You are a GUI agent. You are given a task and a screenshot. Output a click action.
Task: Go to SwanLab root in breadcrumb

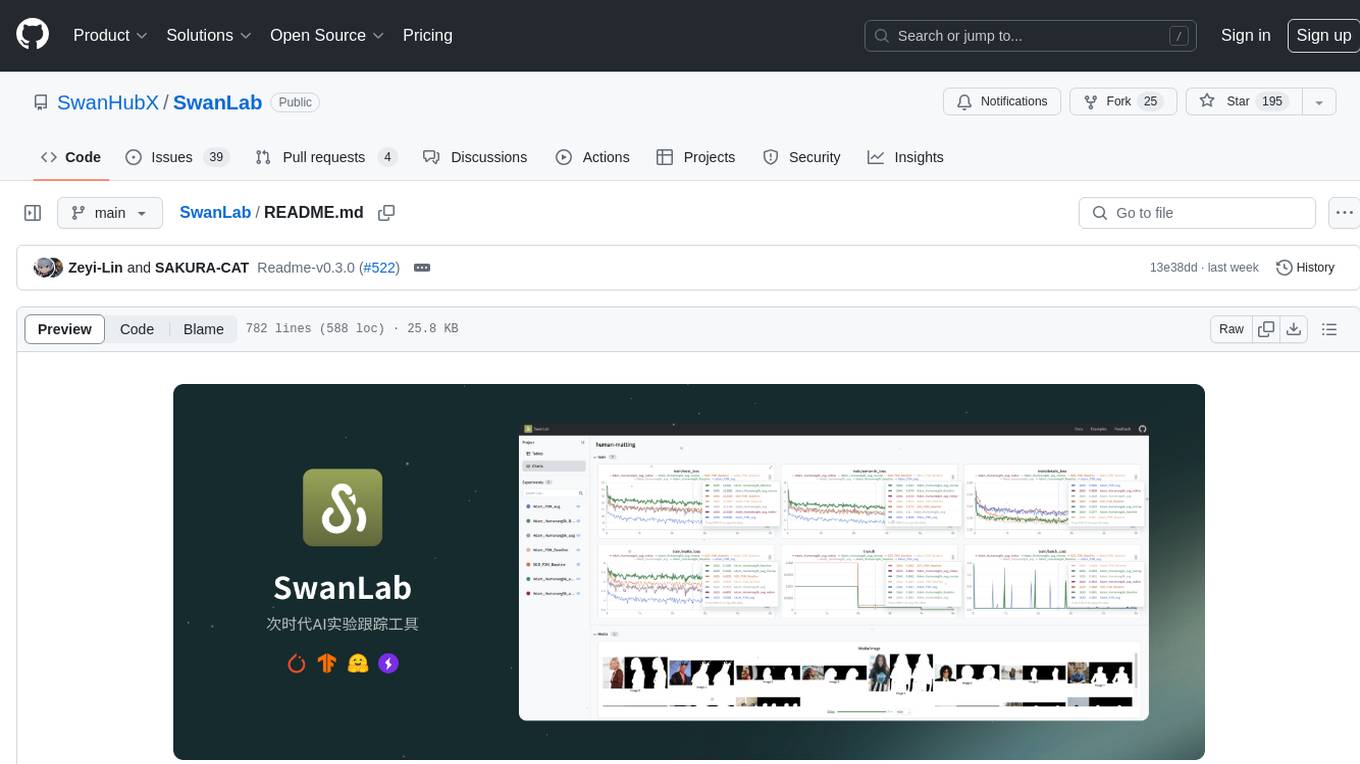[215, 213]
